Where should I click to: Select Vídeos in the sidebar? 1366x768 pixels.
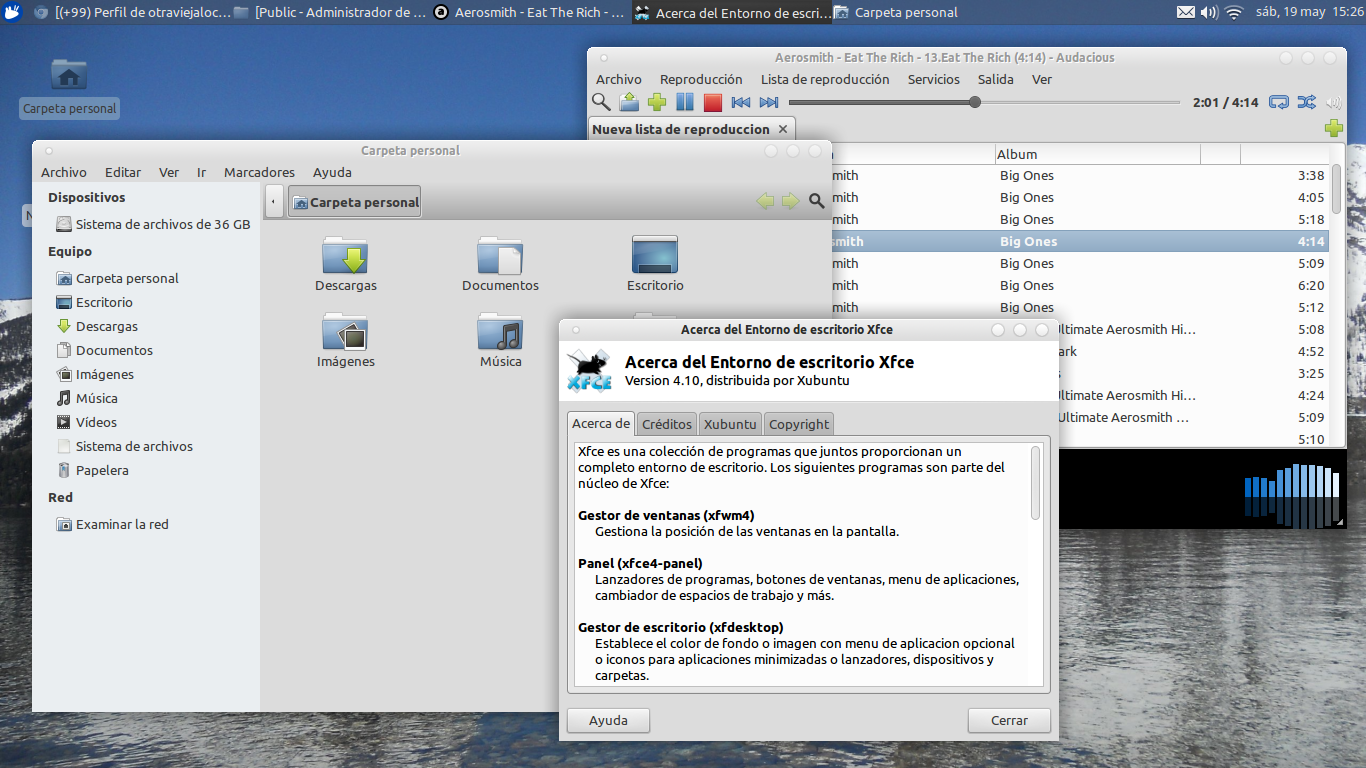(x=87, y=422)
